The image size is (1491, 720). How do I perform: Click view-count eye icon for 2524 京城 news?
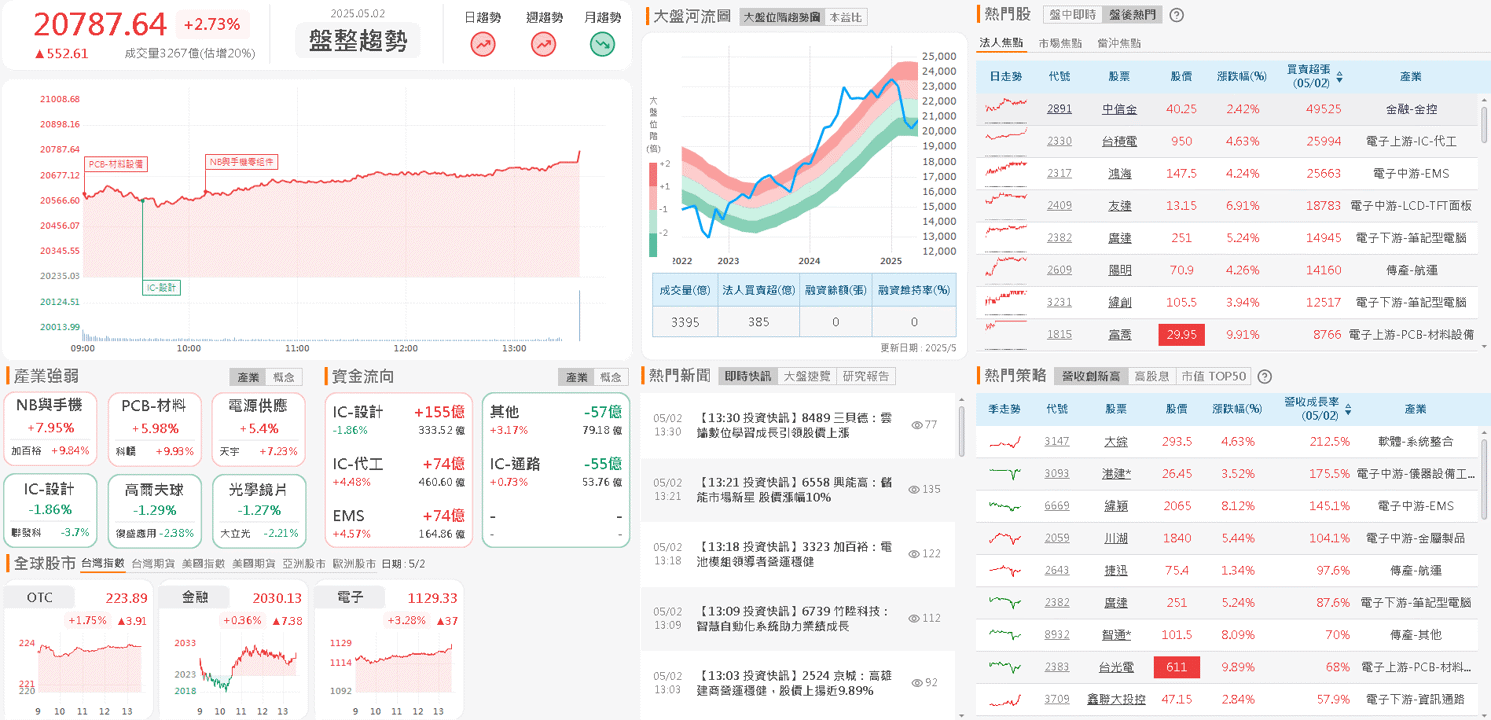(917, 682)
